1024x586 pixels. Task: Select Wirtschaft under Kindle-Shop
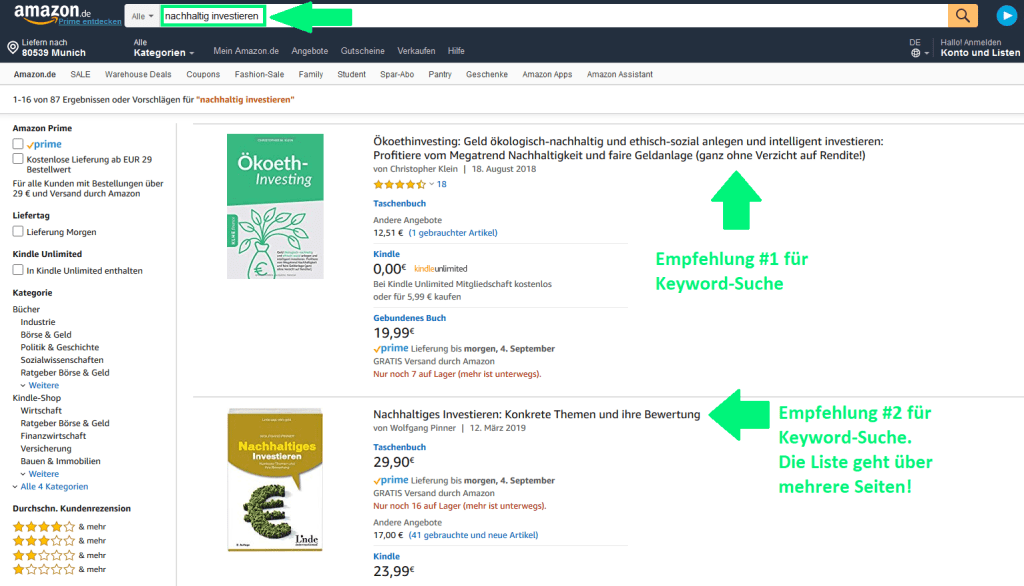pyautogui.click(x=41, y=411)
